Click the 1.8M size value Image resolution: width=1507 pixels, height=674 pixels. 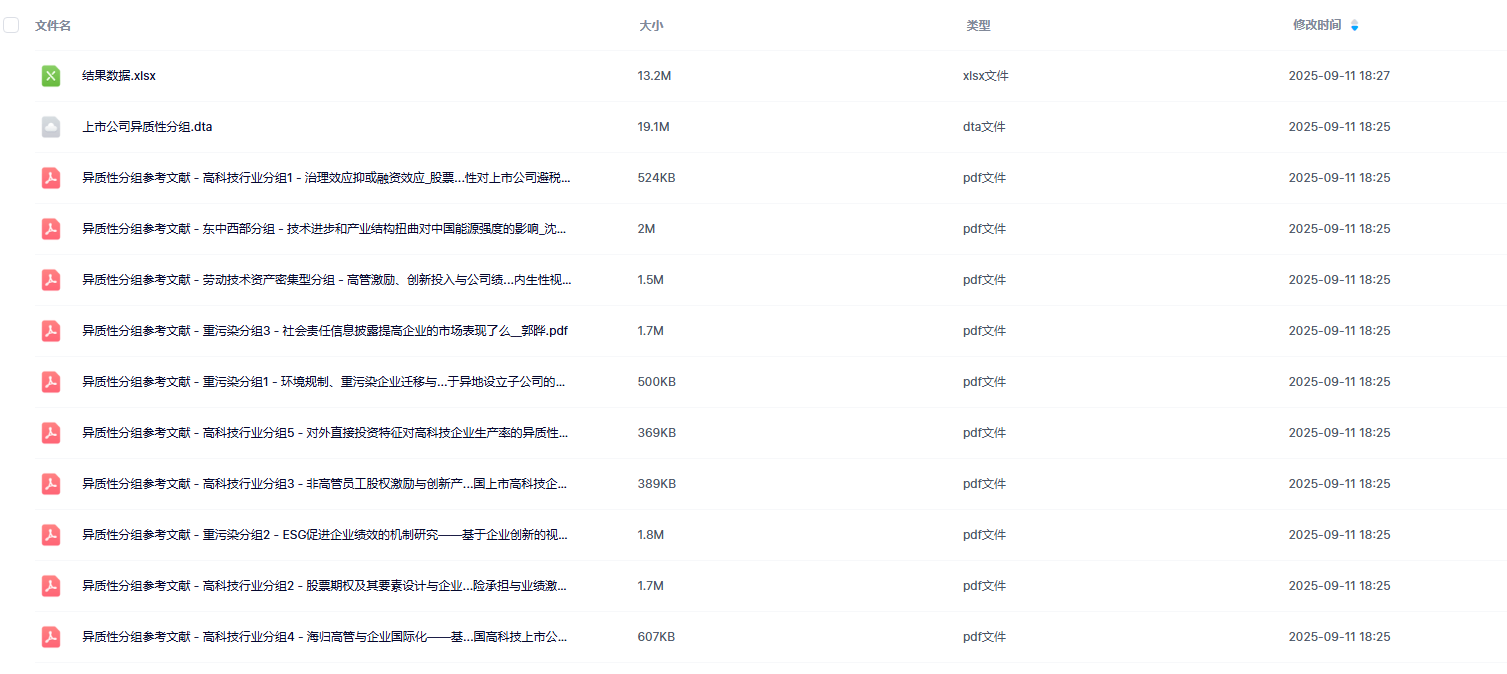click(x=650, y=535)
